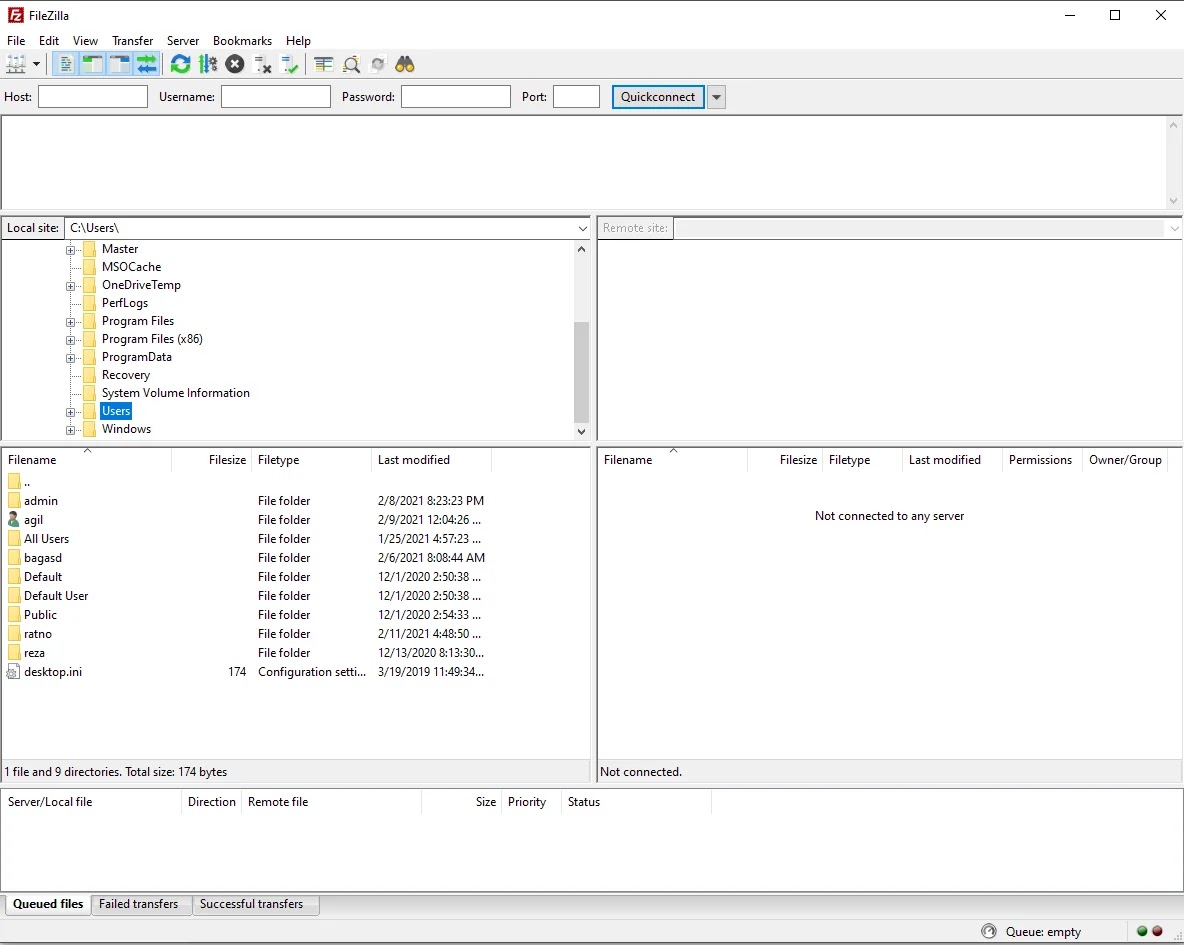1184x945 pixels.
Task: Open Site Manager dropdown arrow
Action: coord(36,65)
